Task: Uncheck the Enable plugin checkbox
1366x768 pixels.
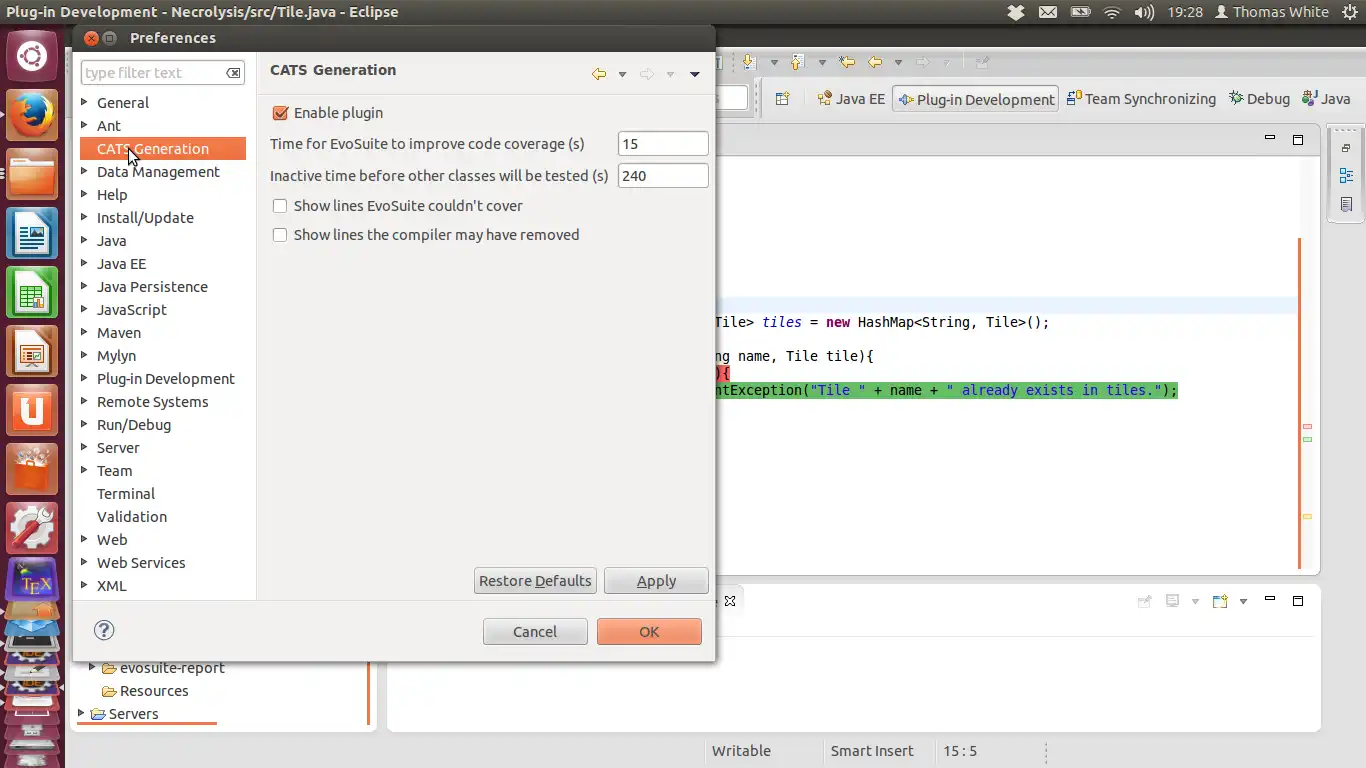Action: [280, 113]
